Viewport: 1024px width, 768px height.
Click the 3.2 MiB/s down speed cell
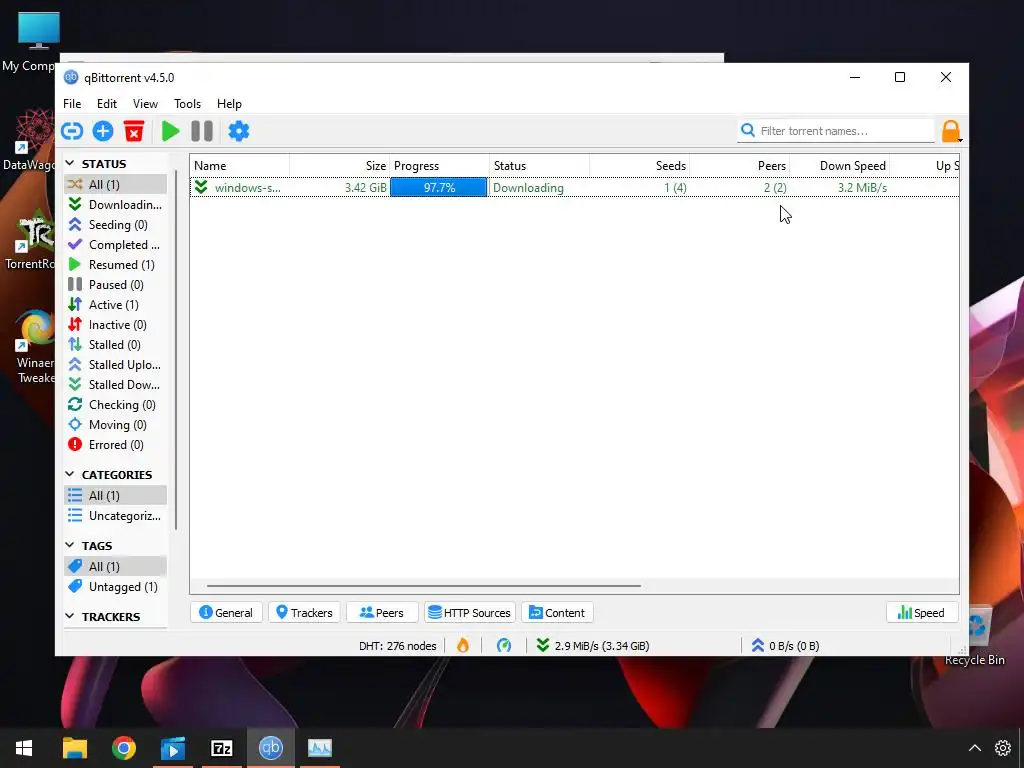pos(863,188)
